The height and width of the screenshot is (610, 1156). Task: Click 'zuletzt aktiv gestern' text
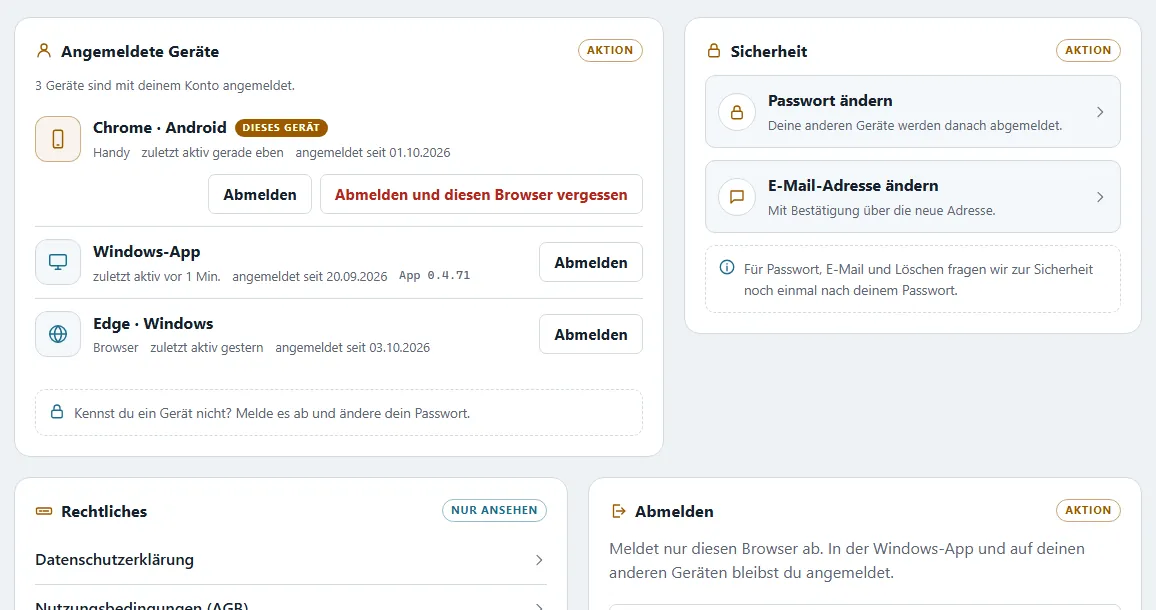(x=206, y=347)
